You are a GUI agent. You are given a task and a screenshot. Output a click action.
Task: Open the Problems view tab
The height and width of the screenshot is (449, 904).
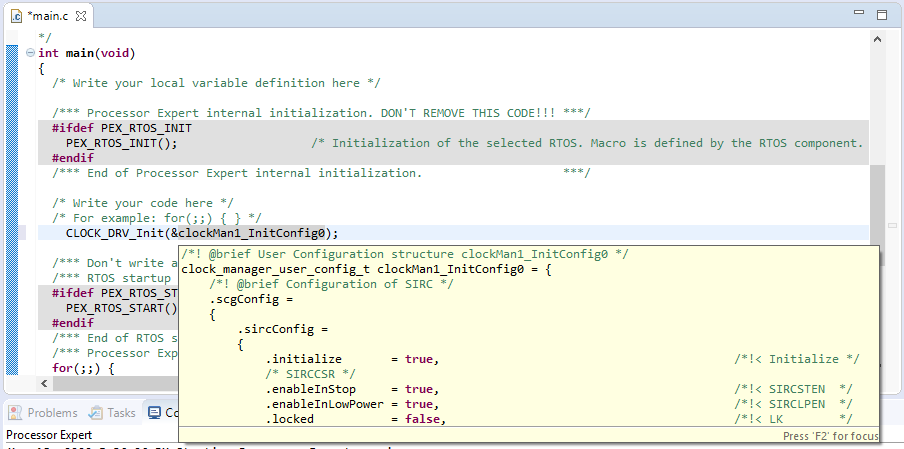[43, 413]
